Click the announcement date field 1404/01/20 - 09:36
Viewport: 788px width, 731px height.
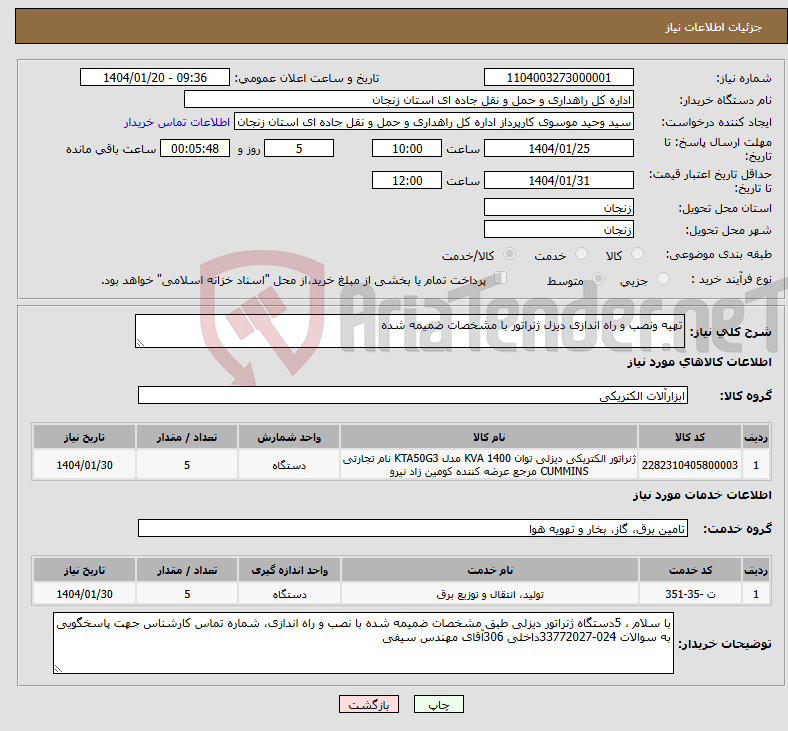tap(155, 77)
